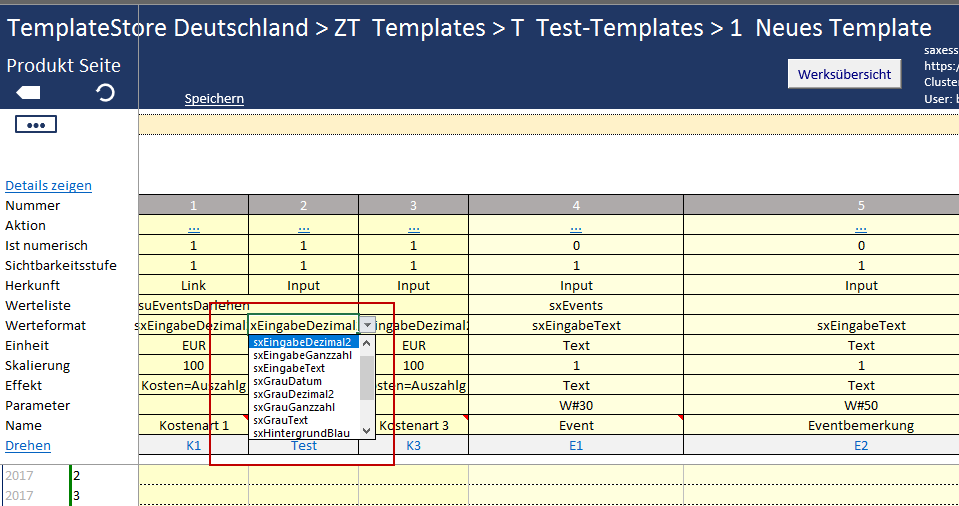Open the Werteformat dropdown arrow

click(x=367, y=325)
